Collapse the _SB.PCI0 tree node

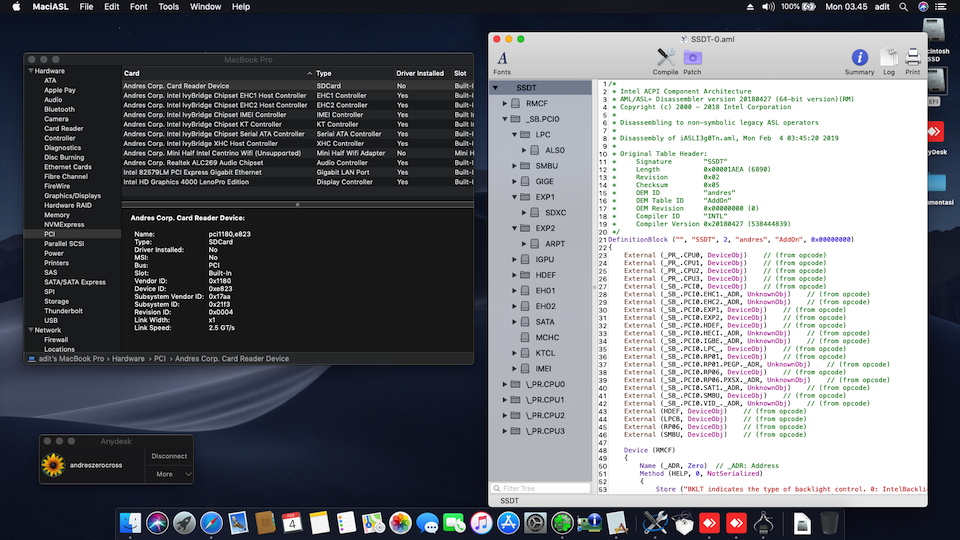[x=505, y=119]
